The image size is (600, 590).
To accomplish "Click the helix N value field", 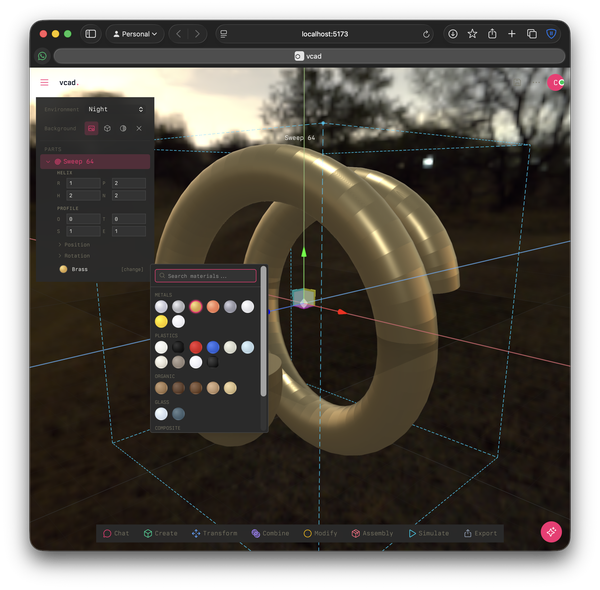I will click(x=129, y=196).
